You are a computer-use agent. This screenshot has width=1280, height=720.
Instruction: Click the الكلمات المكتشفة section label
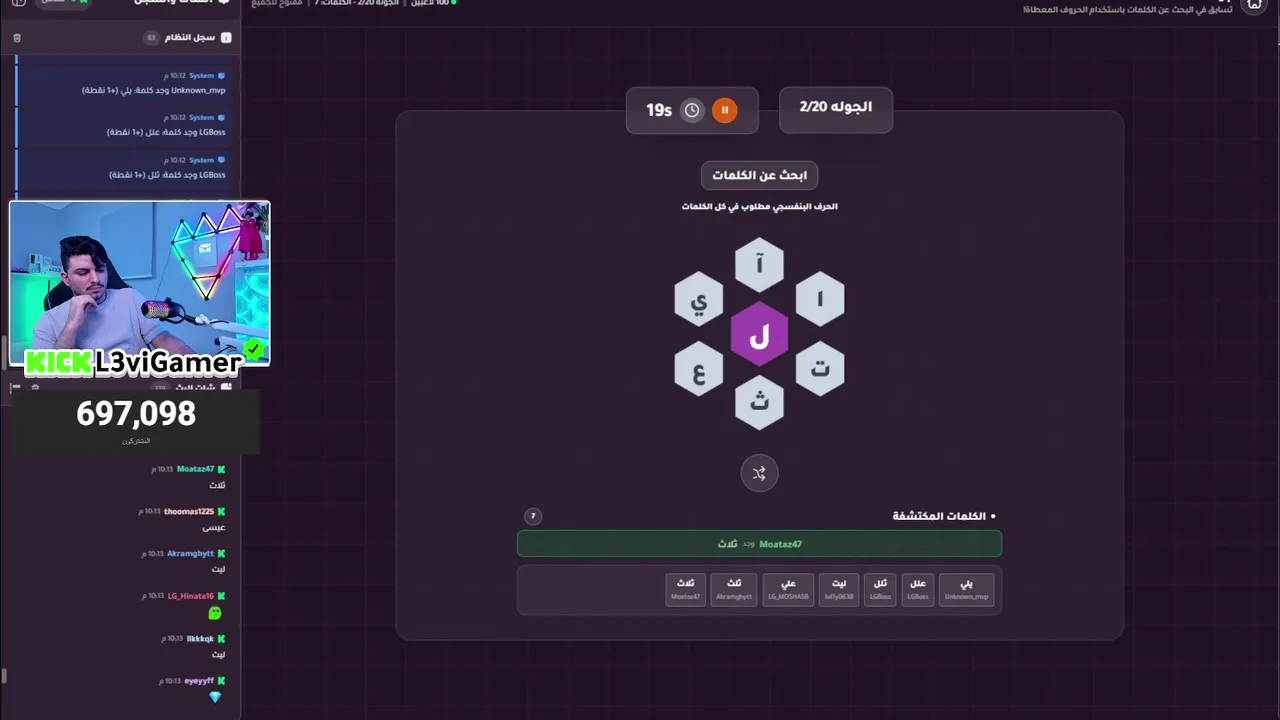click(939, 516)
